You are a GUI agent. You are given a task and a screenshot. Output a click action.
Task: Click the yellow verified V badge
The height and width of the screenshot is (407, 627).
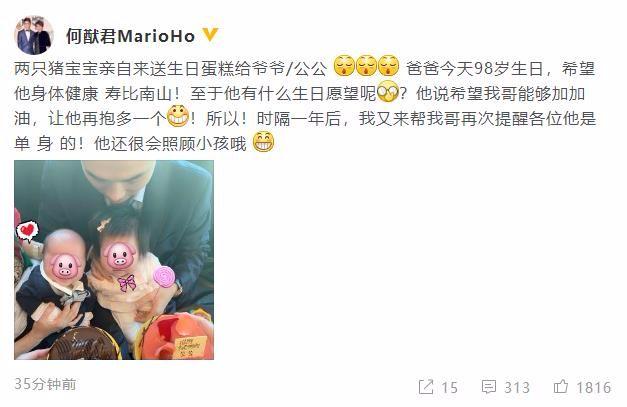point(210,35)
